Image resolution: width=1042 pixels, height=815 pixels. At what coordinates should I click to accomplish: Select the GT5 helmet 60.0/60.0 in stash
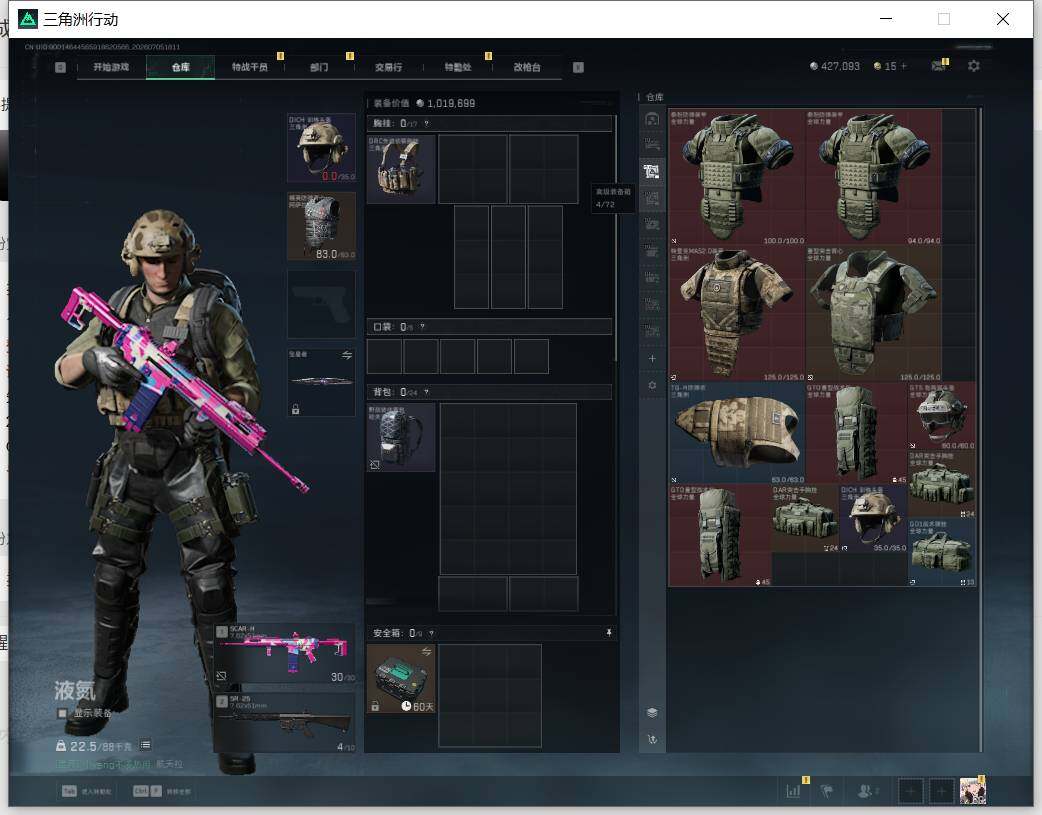tap(942, 416)
